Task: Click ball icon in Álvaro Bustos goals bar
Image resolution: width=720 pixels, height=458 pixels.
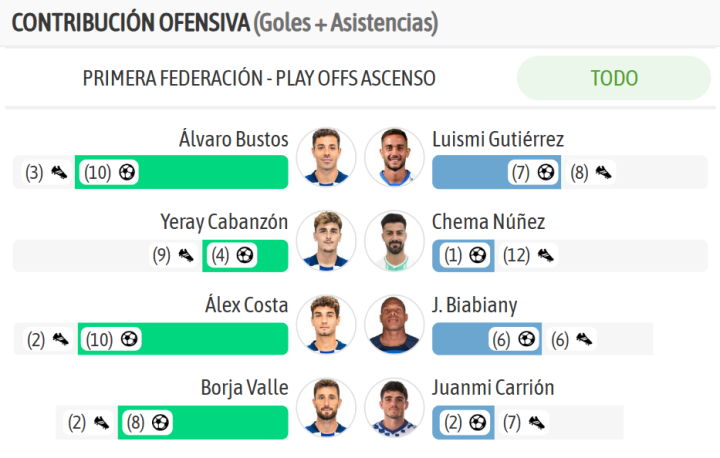Action: pos(127,172)
